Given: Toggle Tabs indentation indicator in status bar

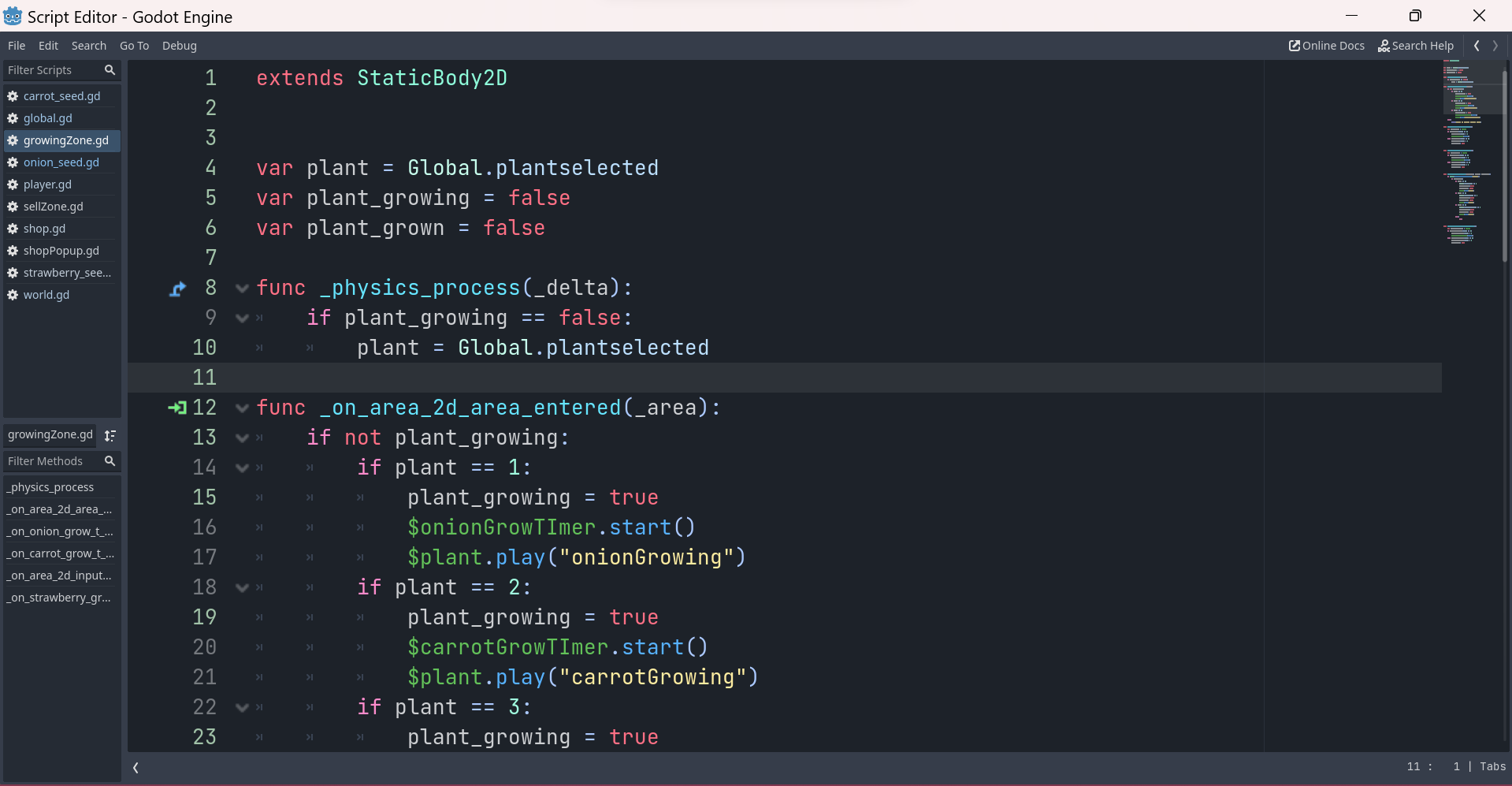Looking at the screenshot, I should coord(1492,766).
